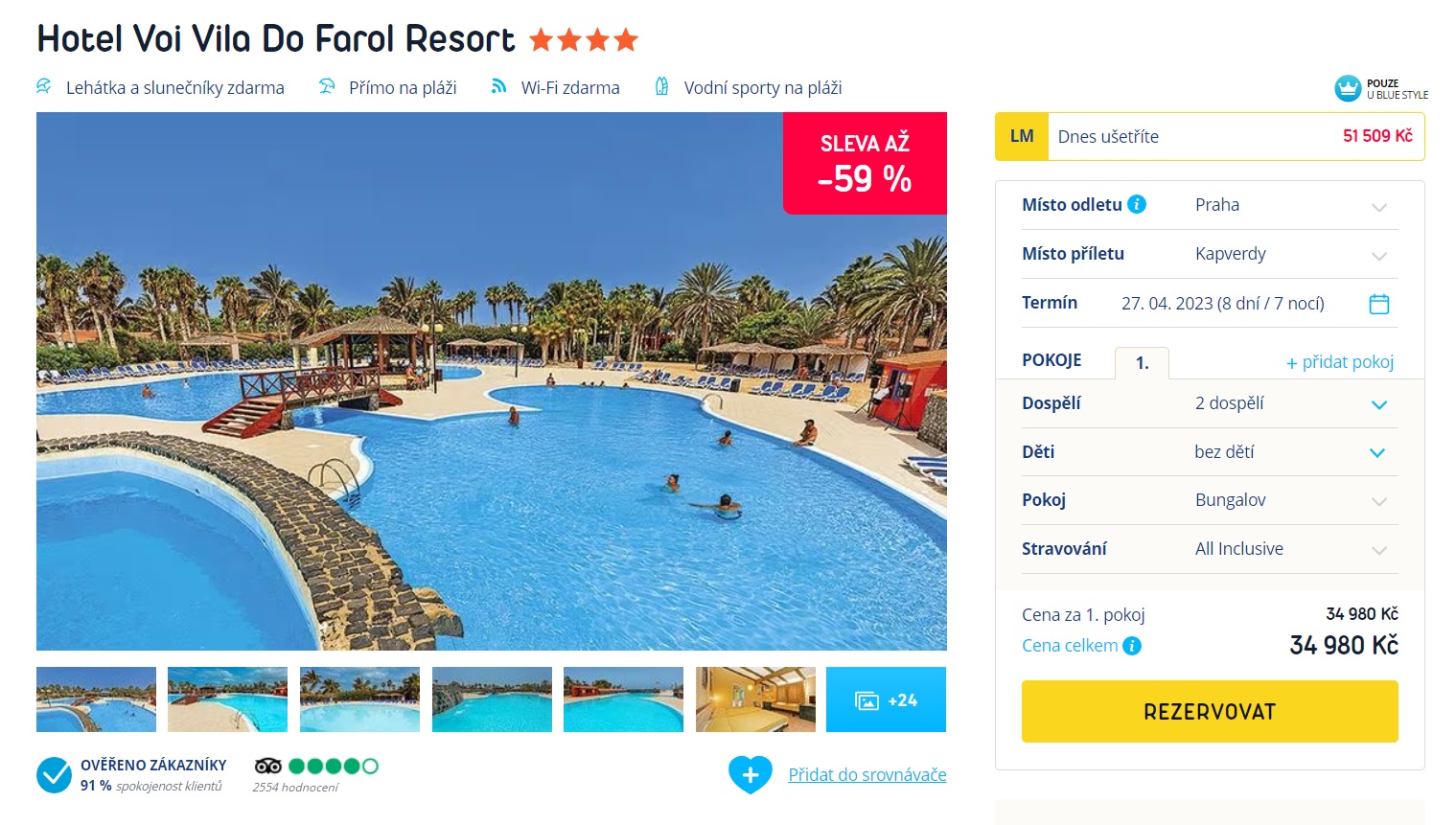Screen dimensions: 1456x825
Task: Open the Pokoj Bungalov dropdown
Action: pyautogui.click(x=1210, y=500)
